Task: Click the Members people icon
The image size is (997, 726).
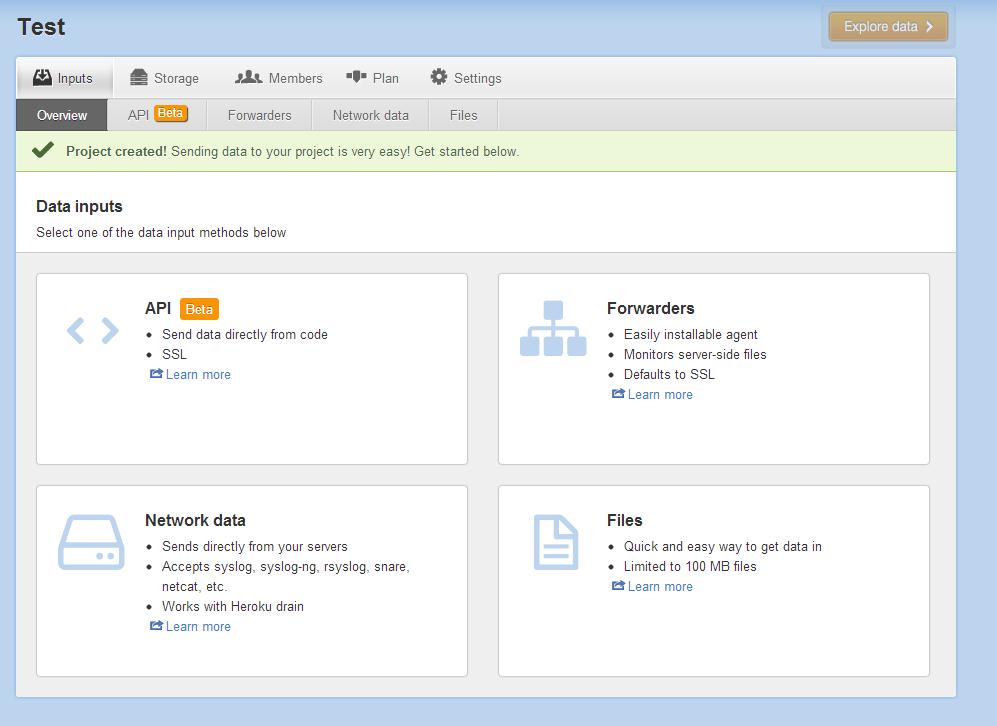Action: [248, 77]
